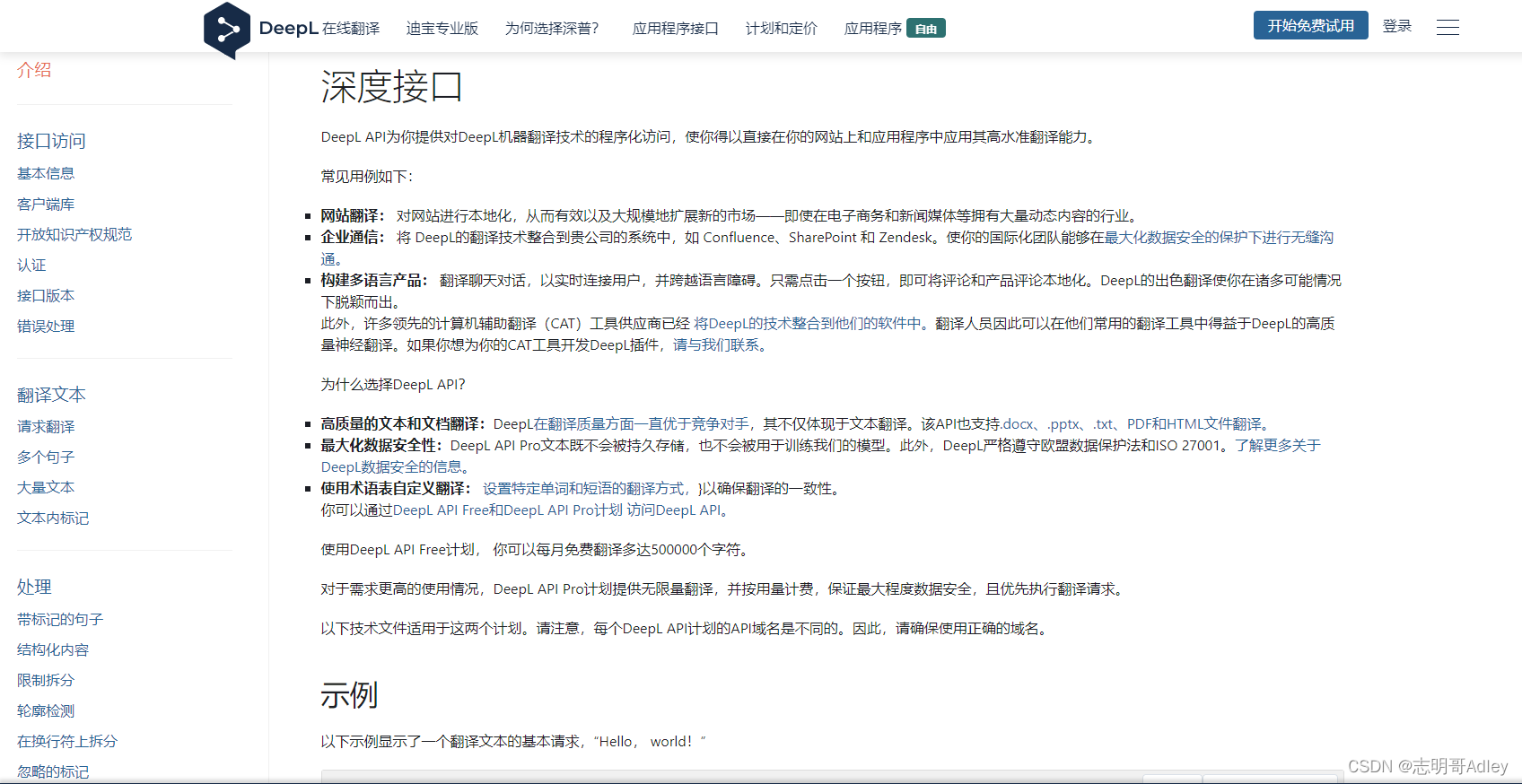Click the 常见用例如下: text

[x=366, y=177]
